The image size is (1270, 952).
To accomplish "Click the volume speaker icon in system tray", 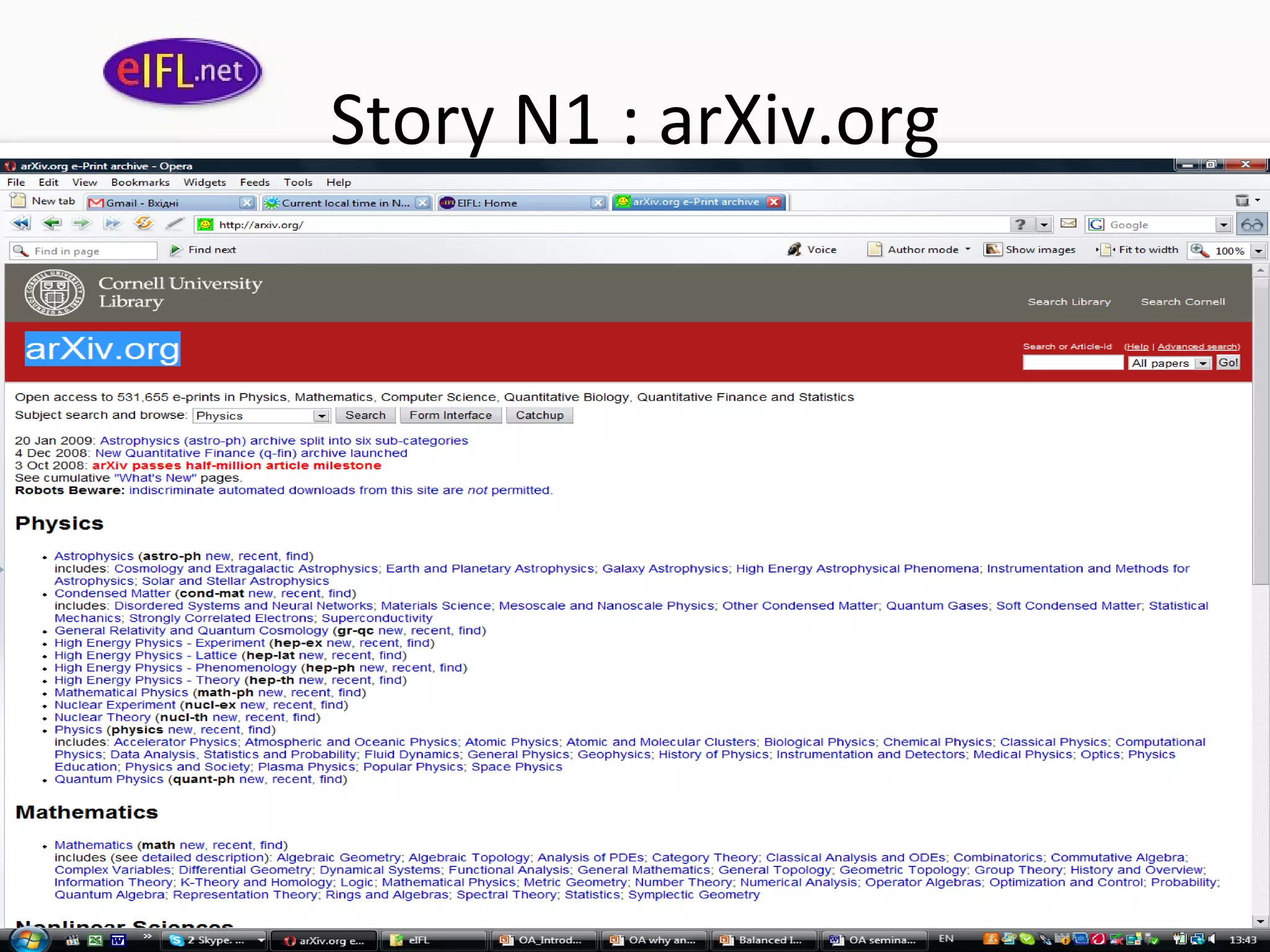I will tap(1212, 940).
